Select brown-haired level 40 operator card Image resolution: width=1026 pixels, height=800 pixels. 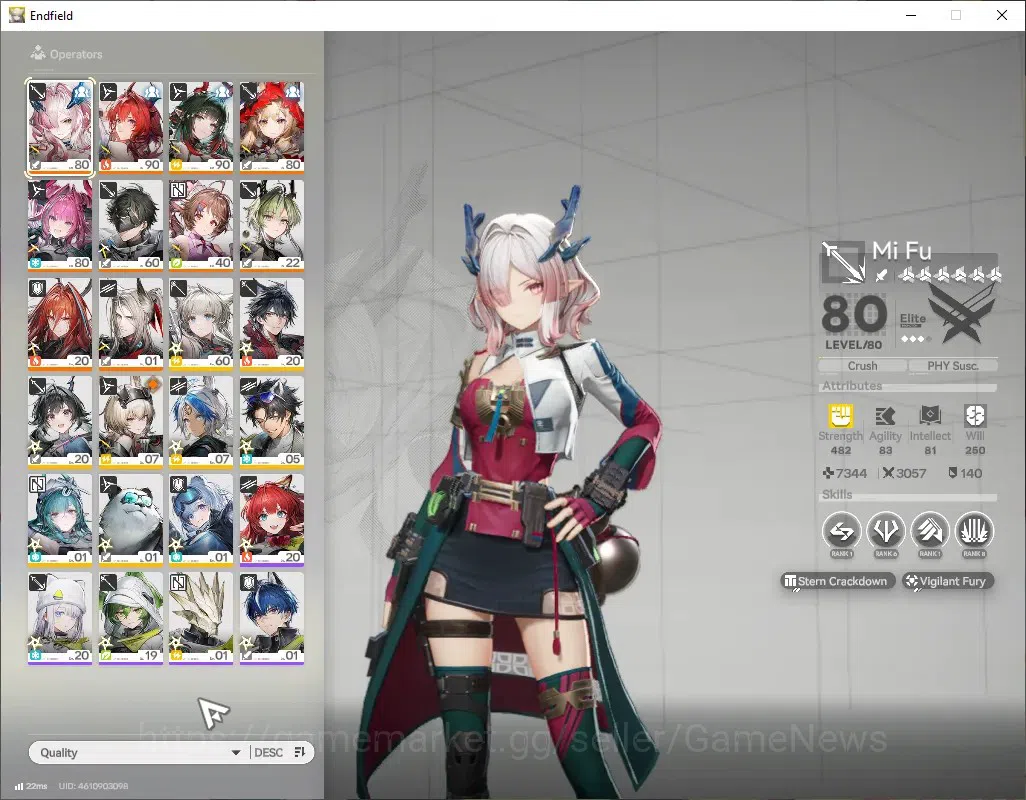coord(201,225)
